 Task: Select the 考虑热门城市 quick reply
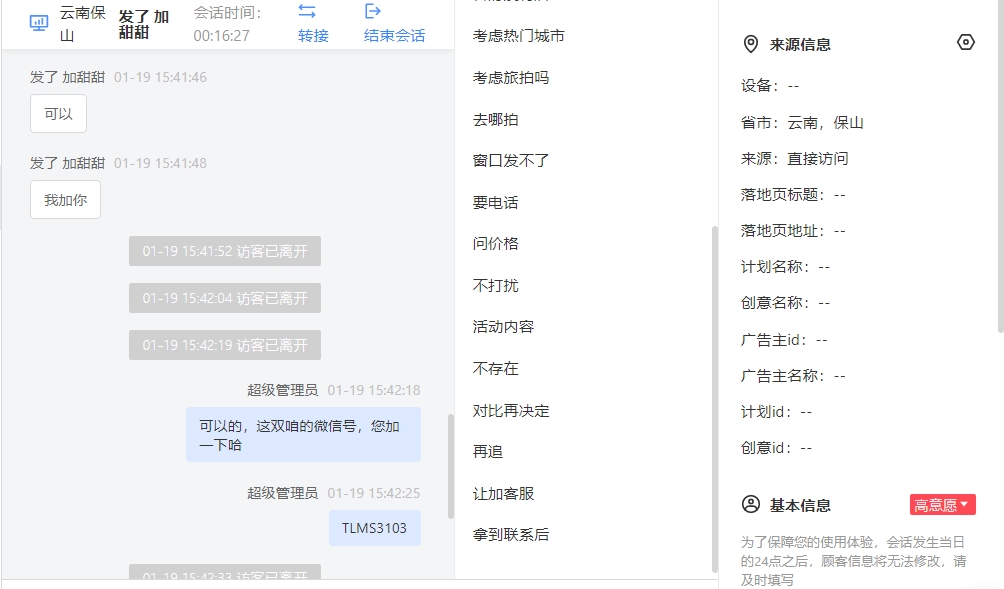(x=519, y=36)
